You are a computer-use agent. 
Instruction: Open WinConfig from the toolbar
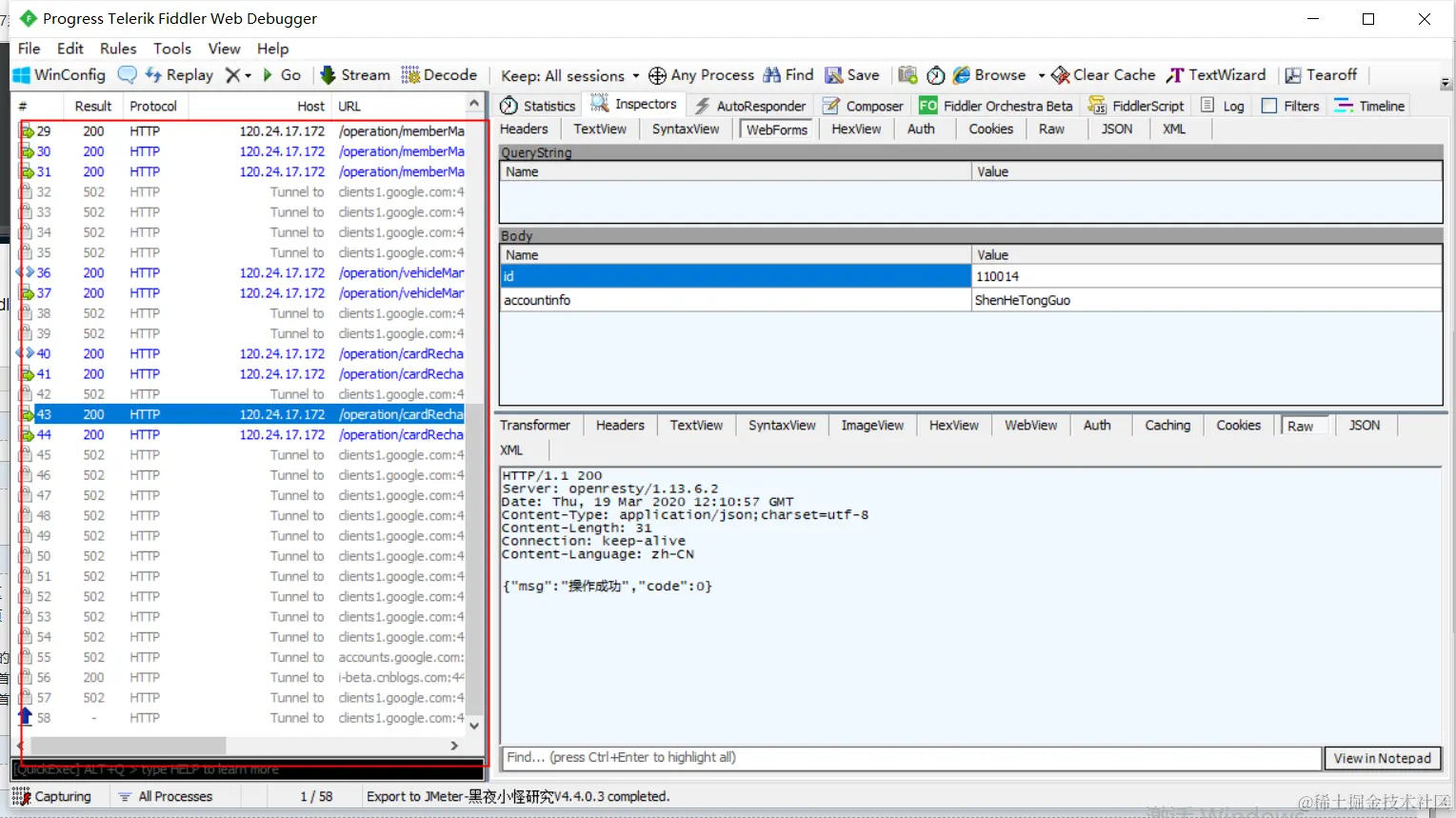59,75
